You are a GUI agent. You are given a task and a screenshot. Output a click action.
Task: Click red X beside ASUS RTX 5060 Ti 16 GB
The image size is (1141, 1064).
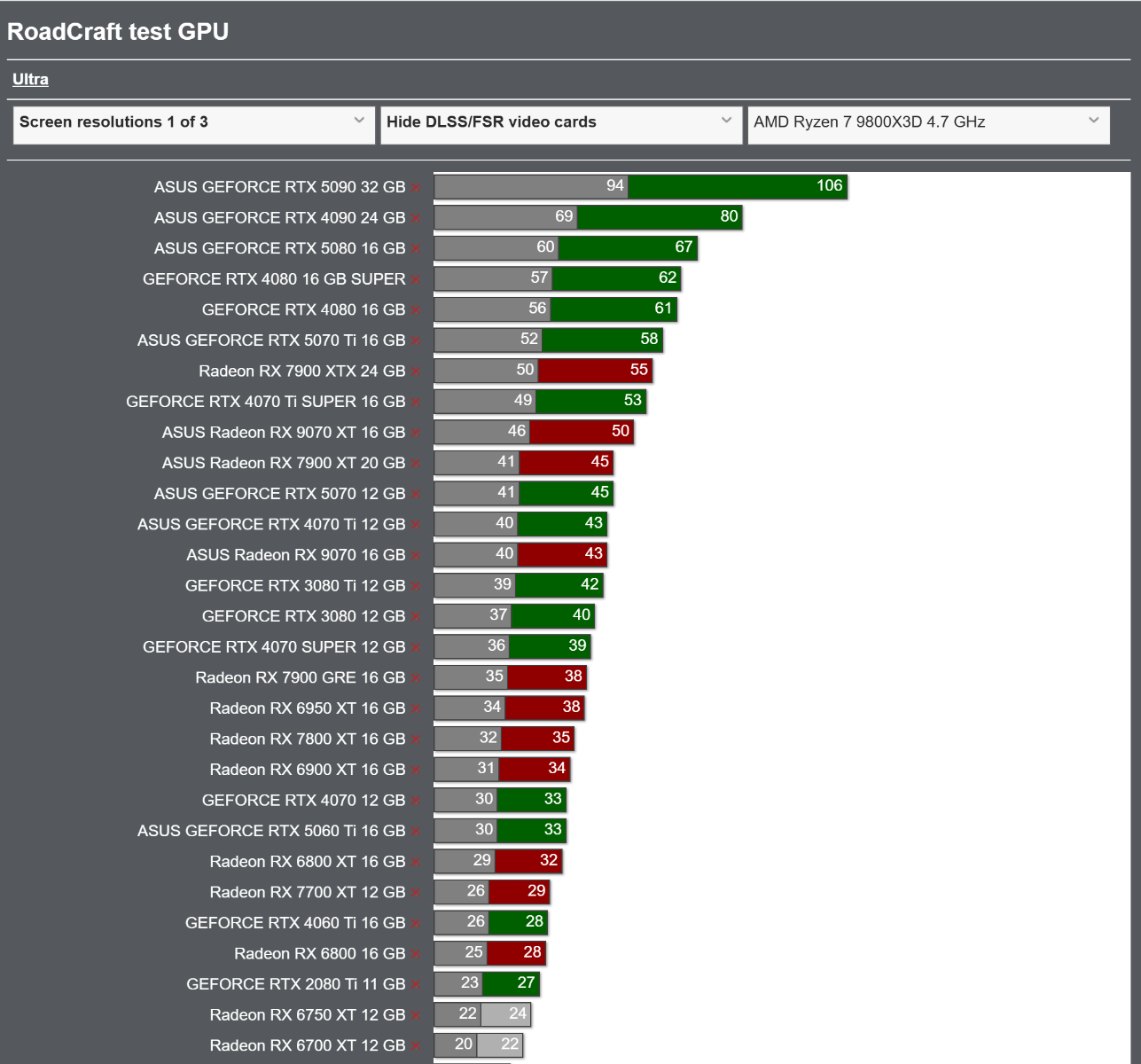coord(415,833)
